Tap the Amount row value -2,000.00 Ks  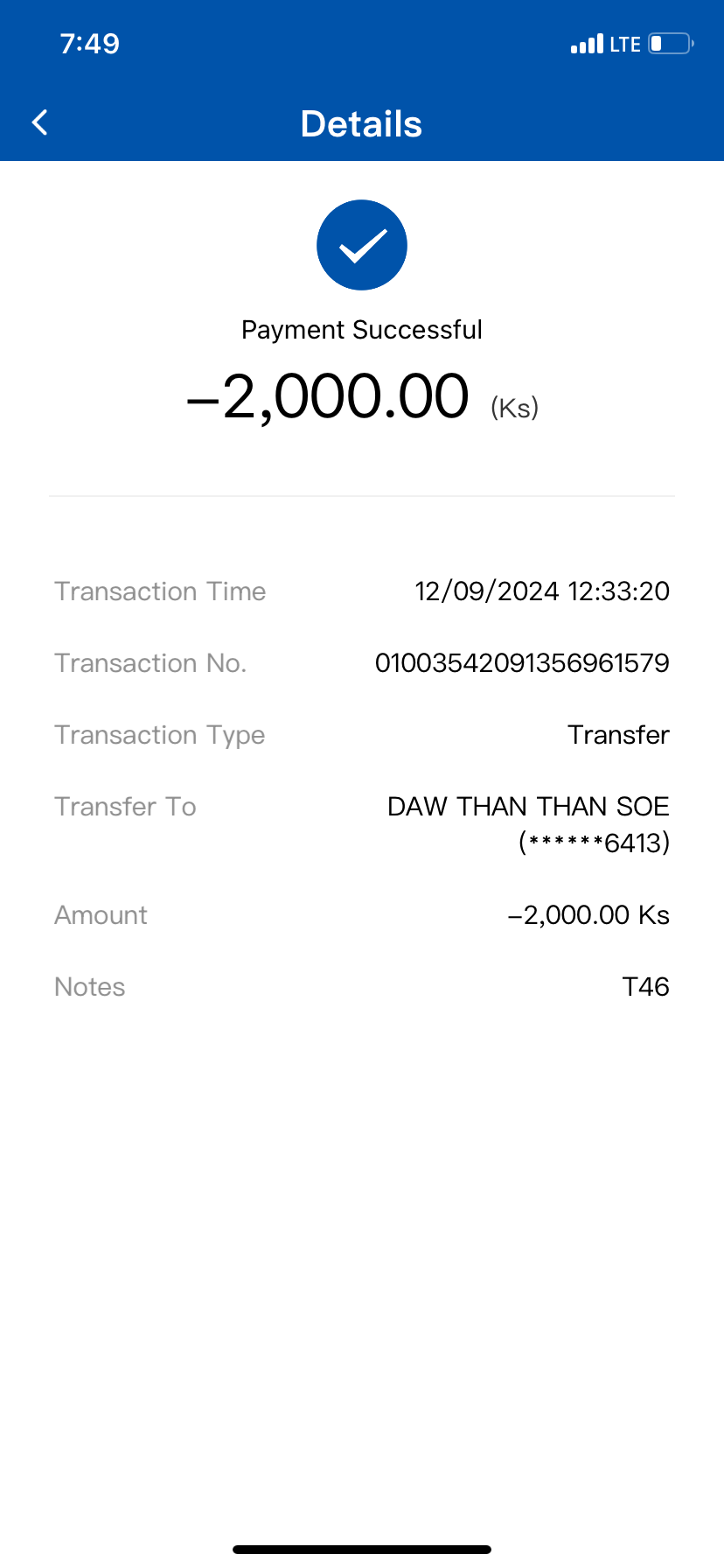click(x=588, y=915)
